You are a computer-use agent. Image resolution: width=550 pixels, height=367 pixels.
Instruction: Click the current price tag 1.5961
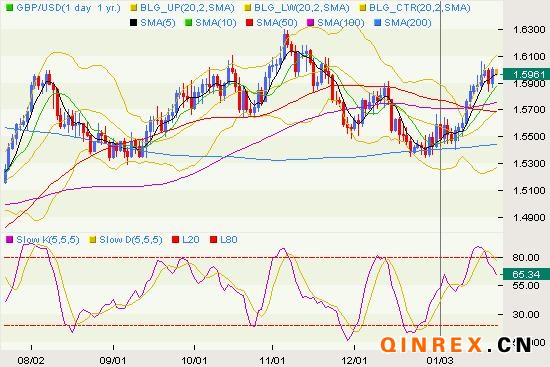click(526, 74)
